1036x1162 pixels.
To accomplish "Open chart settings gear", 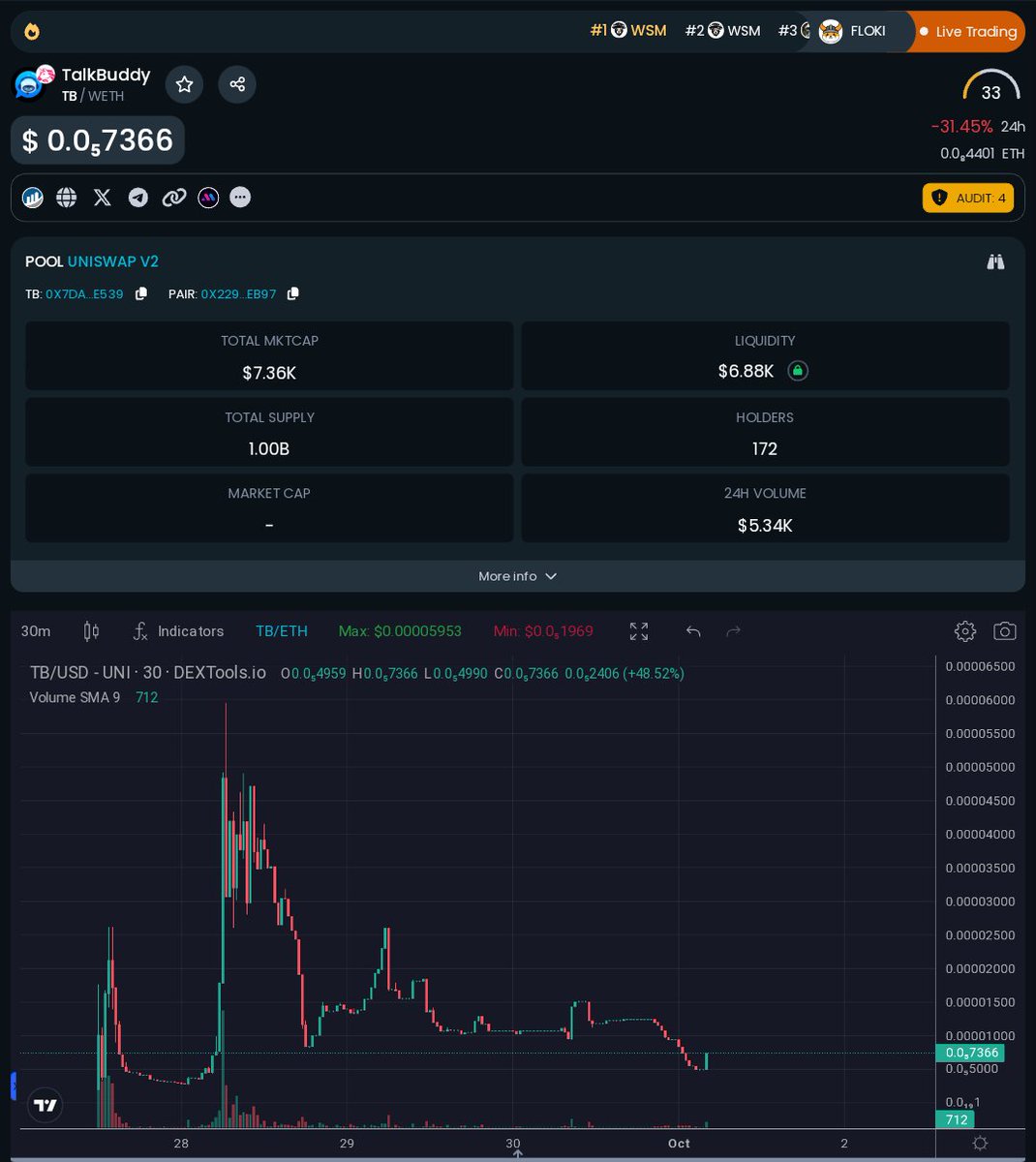I will (x=965, y=631).
